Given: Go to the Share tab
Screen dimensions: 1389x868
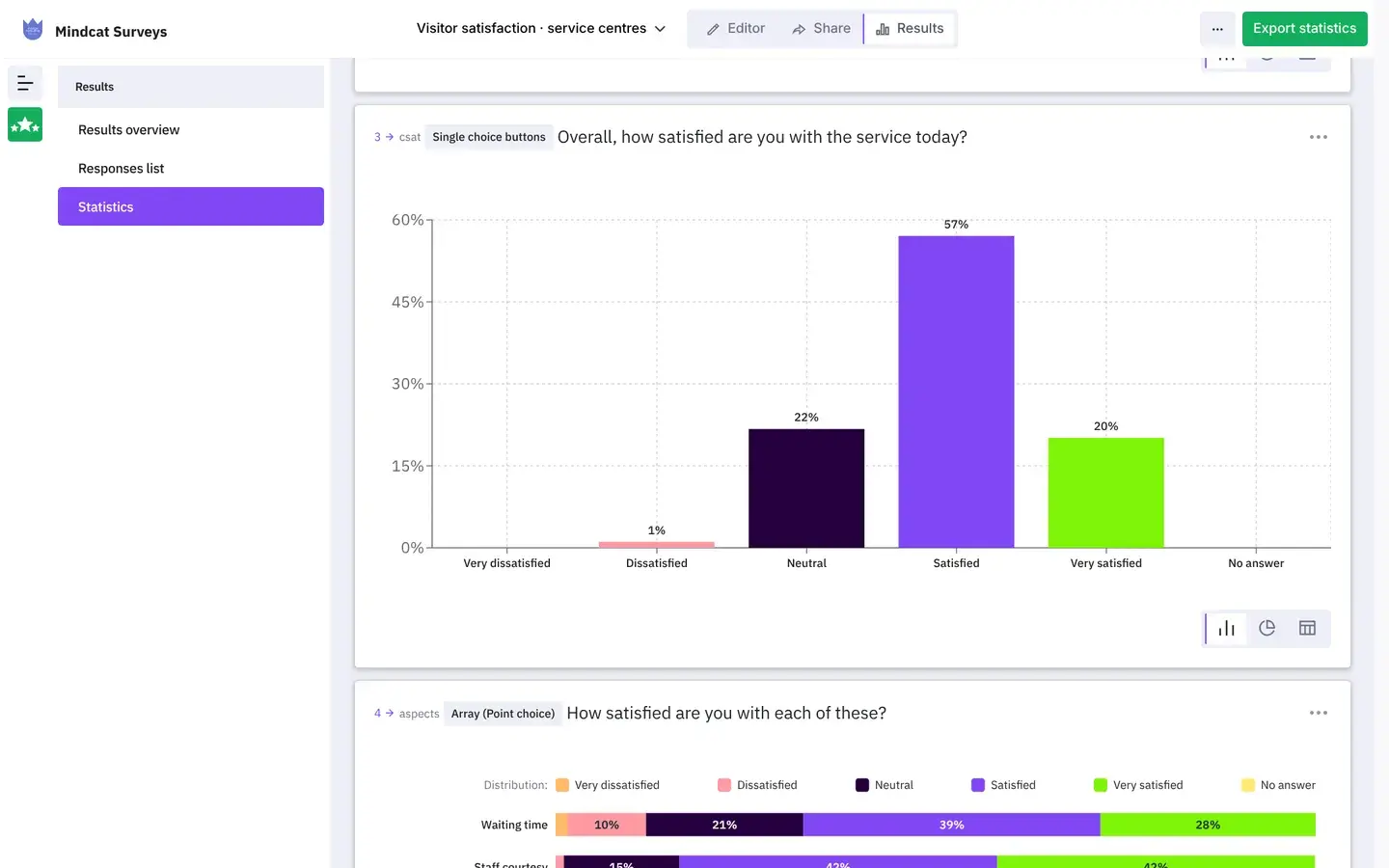Looking at the screenshot, I should [821, 29].
